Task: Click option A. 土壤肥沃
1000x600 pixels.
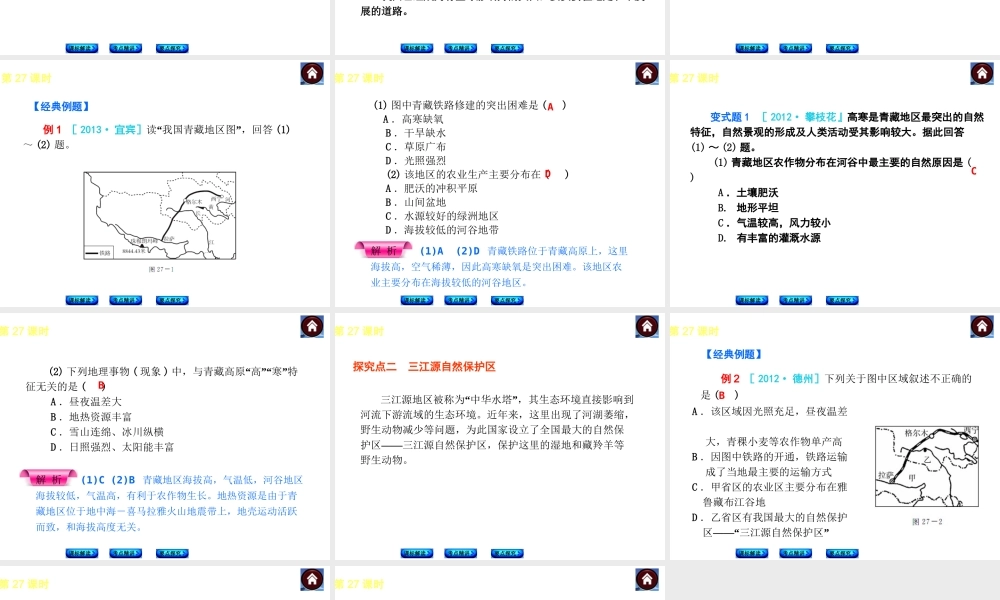Action: coord(747,193)
